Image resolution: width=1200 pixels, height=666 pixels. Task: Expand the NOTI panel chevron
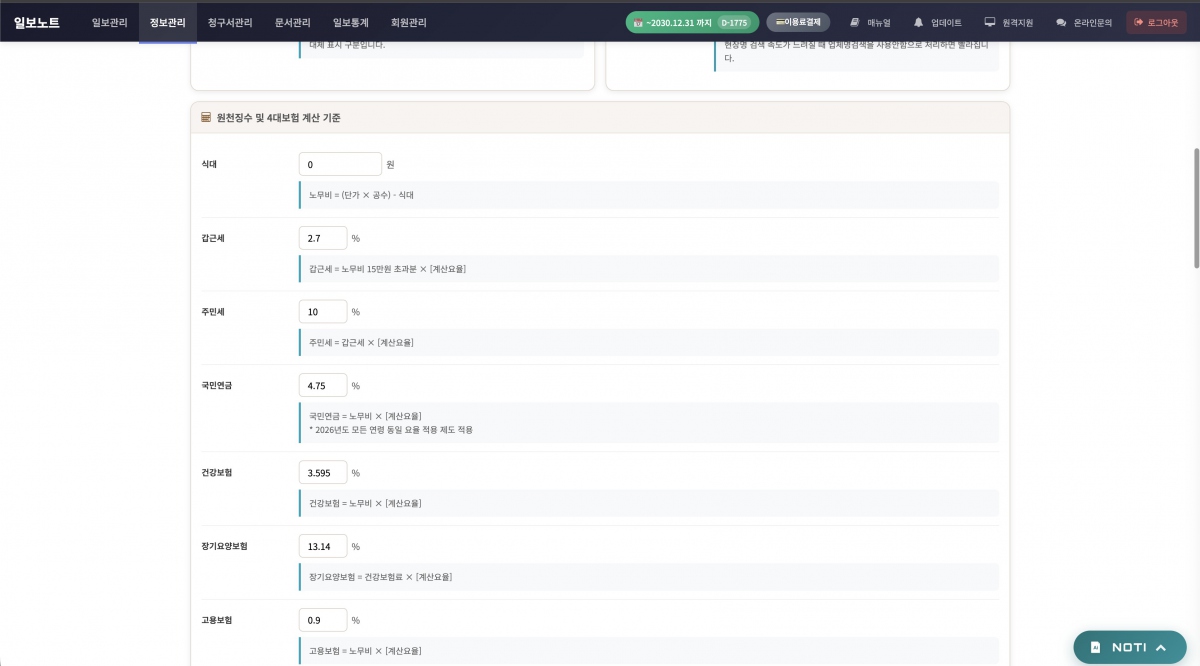(x=1161, y=647)
